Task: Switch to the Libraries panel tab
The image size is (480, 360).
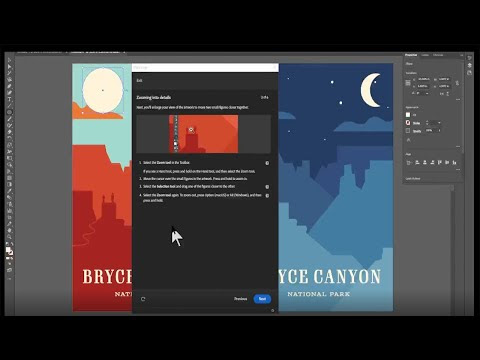Action: (438, 55)
